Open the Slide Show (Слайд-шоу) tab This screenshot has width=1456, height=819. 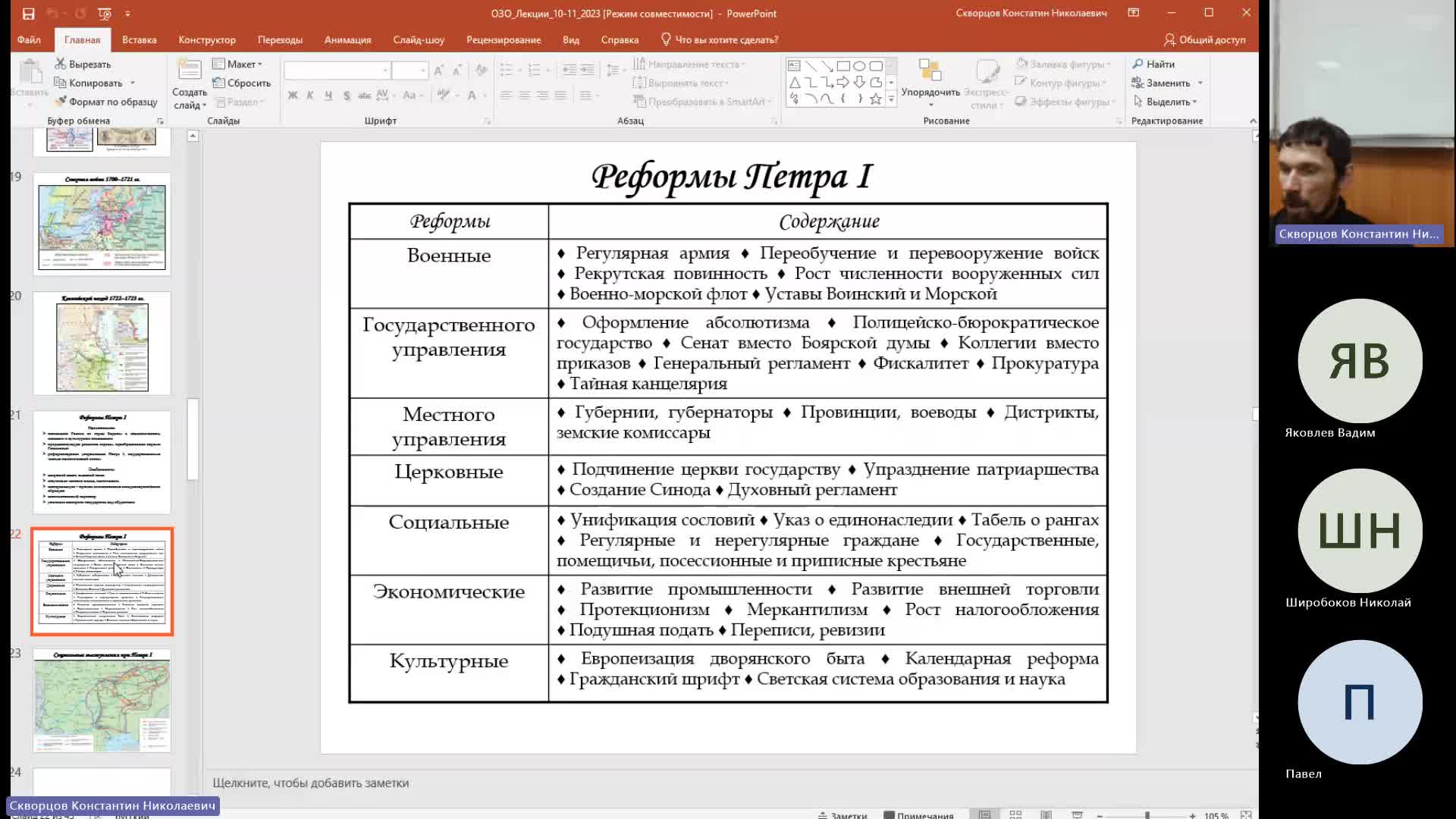[419, 39]
